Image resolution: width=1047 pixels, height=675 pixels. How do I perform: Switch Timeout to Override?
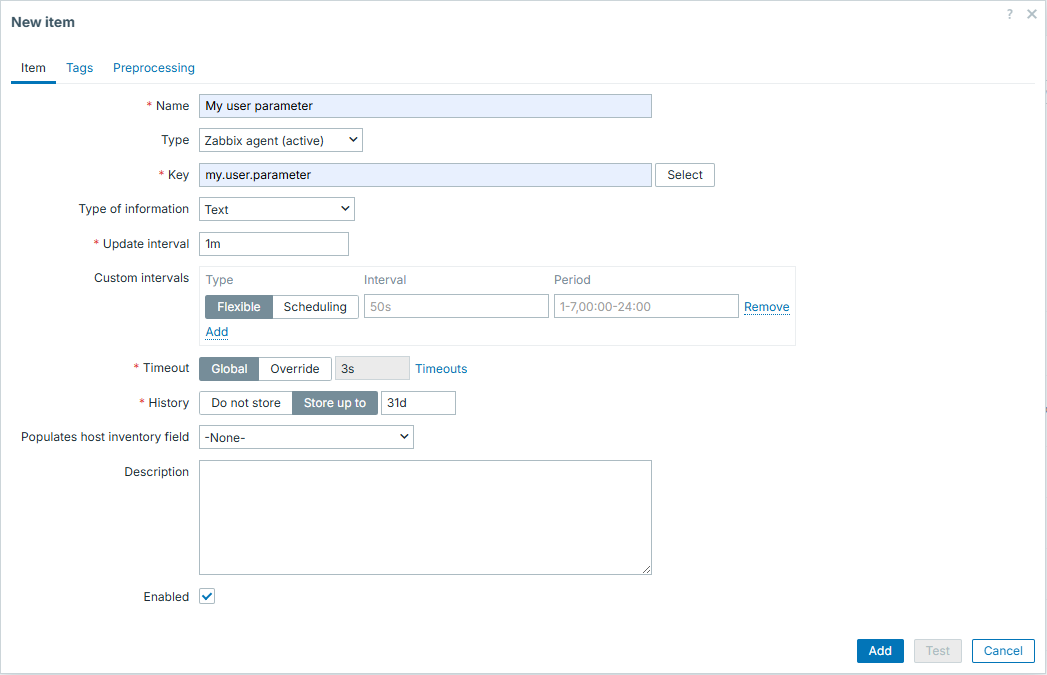pos(295,369)
